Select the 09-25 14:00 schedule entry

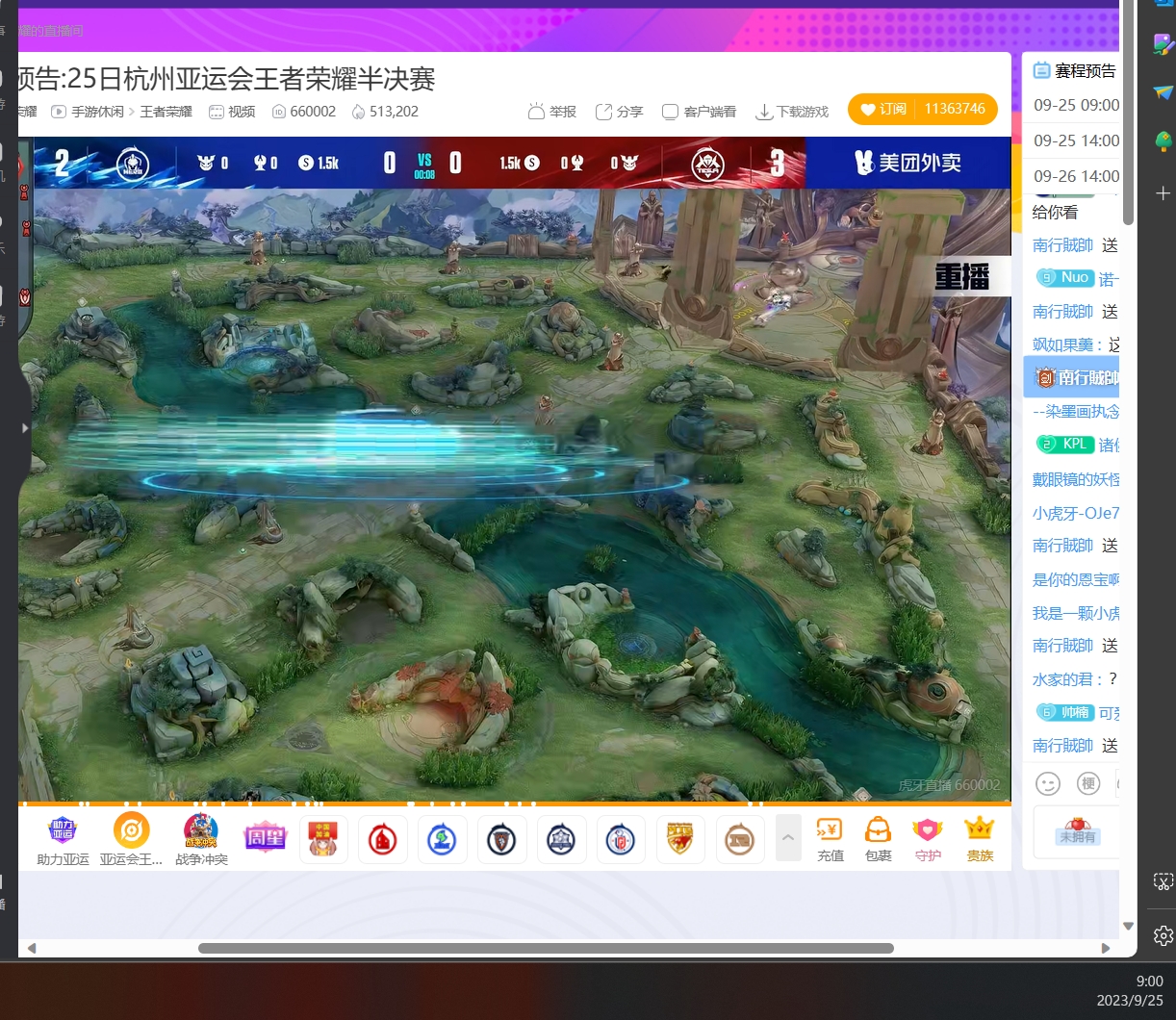click(1075, 140)
